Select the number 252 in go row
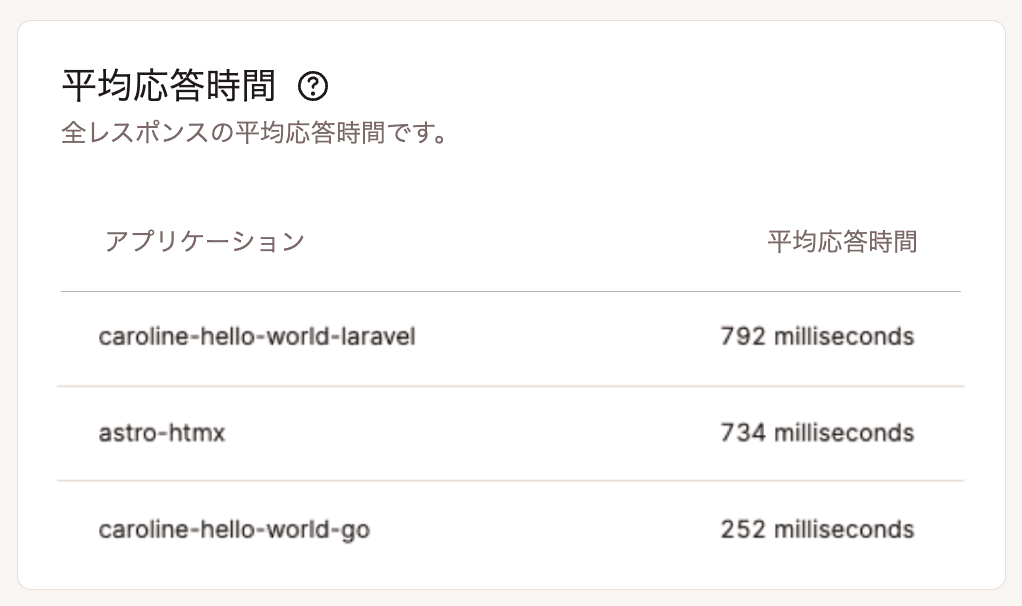The width and height of the screenshot is (1022, 606). click(x=743, y=529)
